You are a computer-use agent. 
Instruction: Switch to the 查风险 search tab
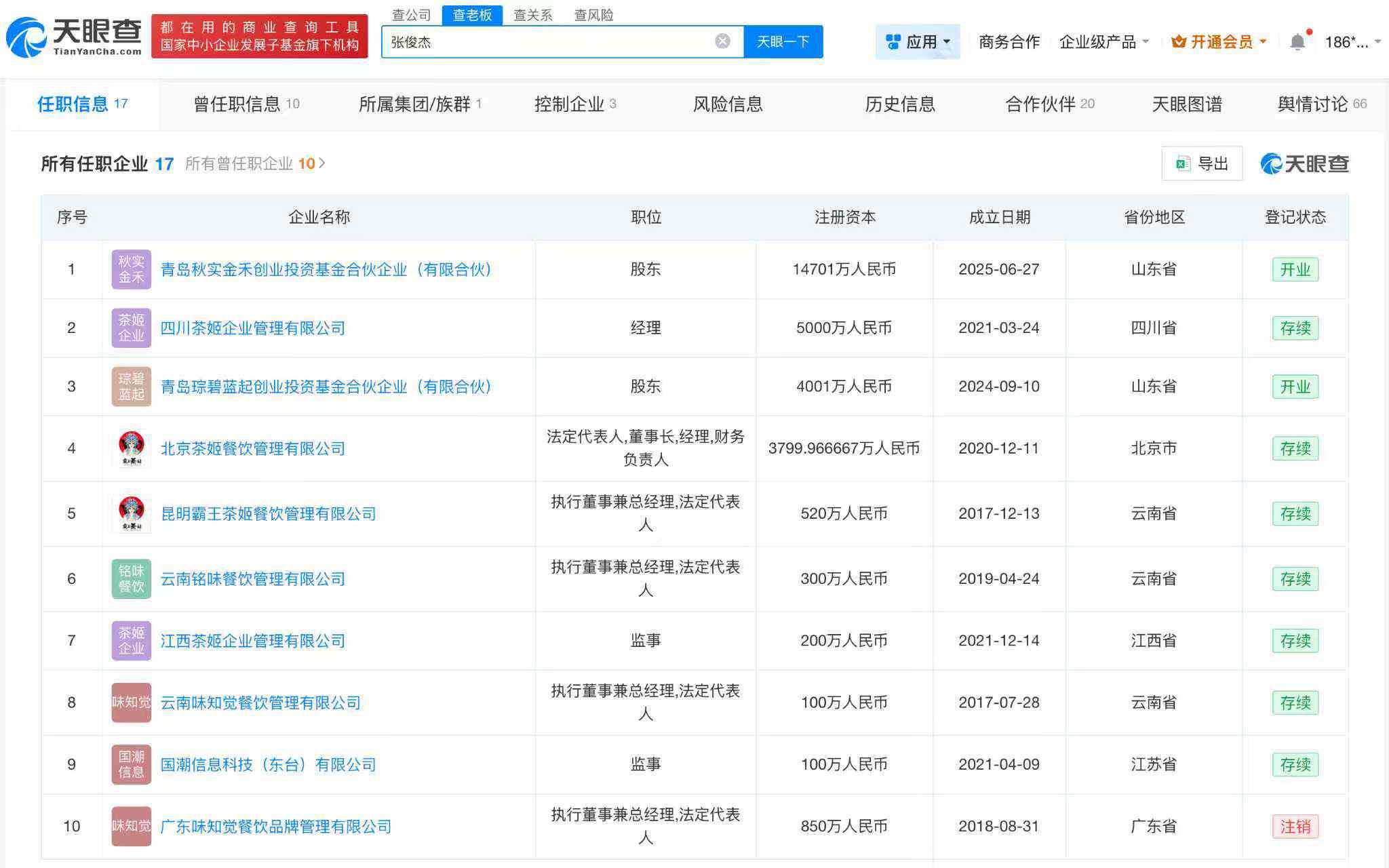click(x=593, y=15)
